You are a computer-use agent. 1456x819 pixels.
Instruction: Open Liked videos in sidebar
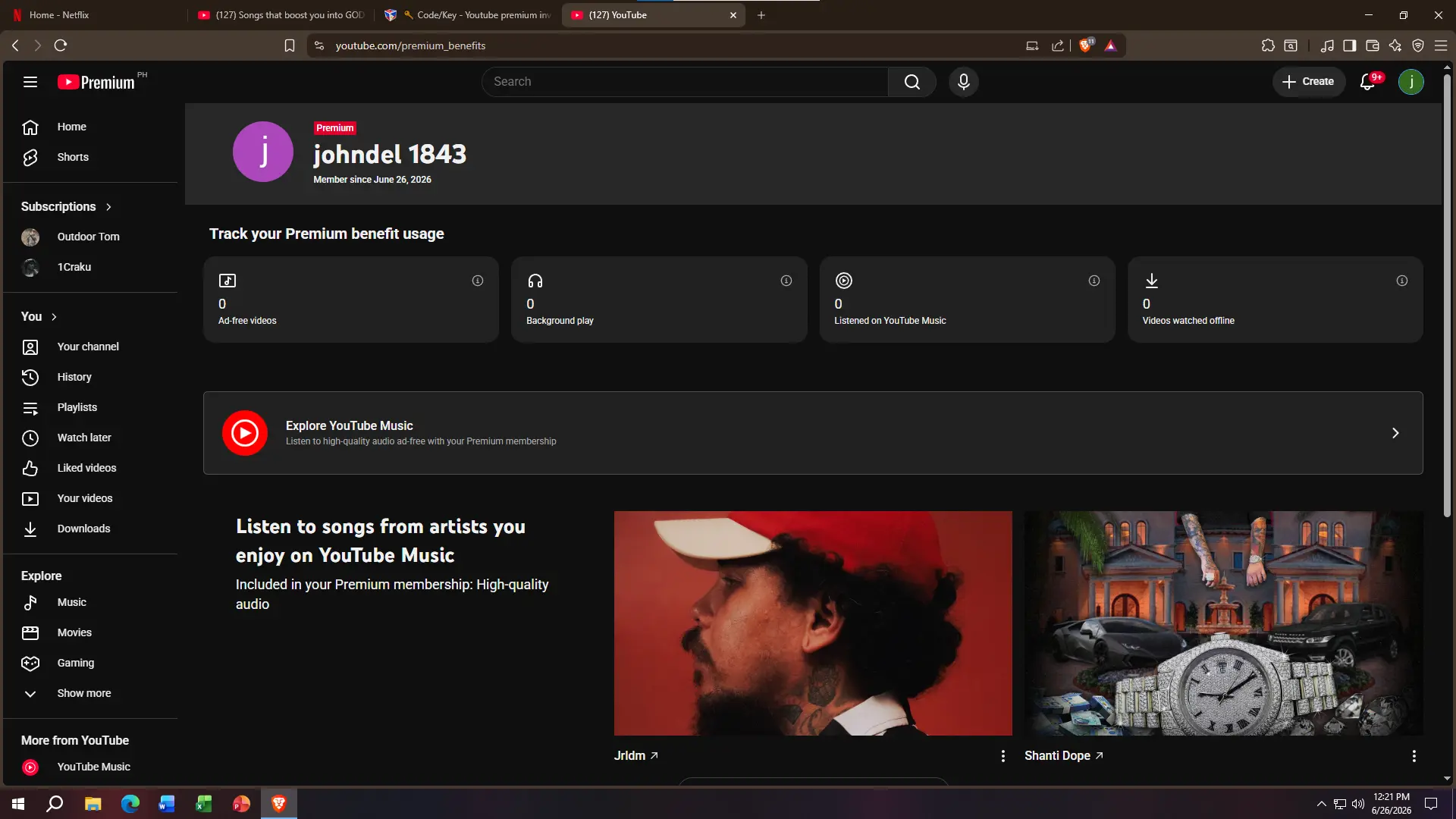click(90, 468)
